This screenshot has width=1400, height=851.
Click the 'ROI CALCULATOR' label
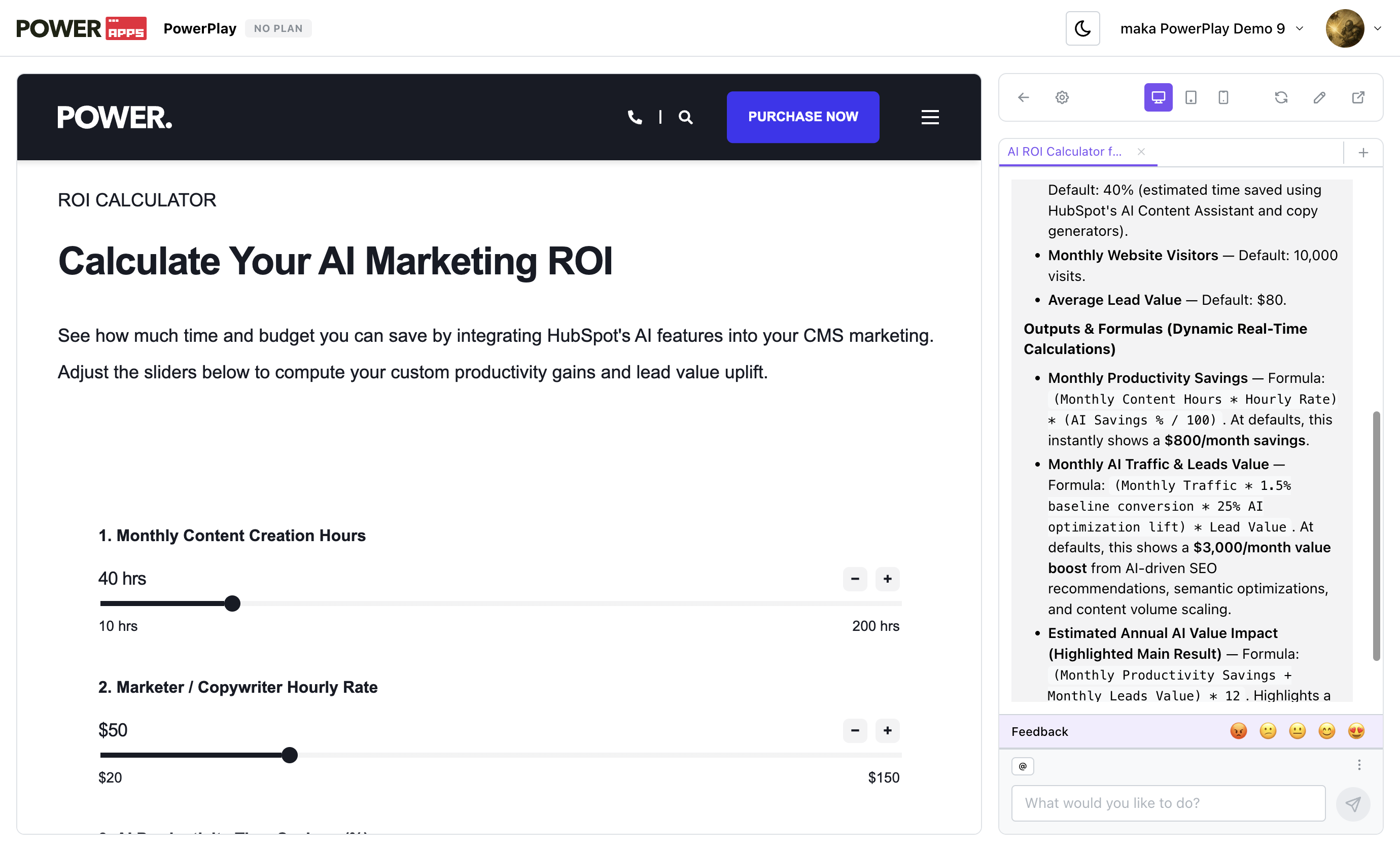(x=137, y=200)
